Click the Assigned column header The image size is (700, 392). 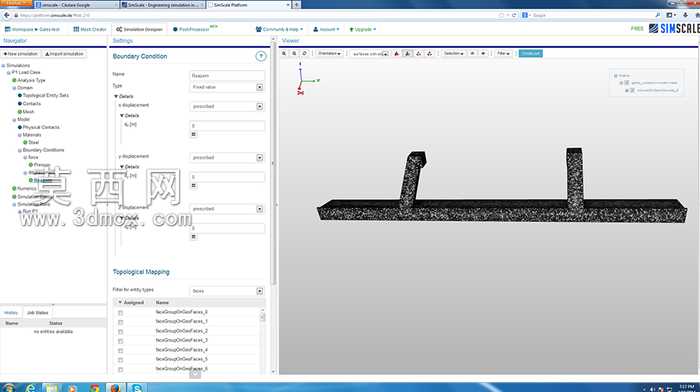(x=133, y=302)
